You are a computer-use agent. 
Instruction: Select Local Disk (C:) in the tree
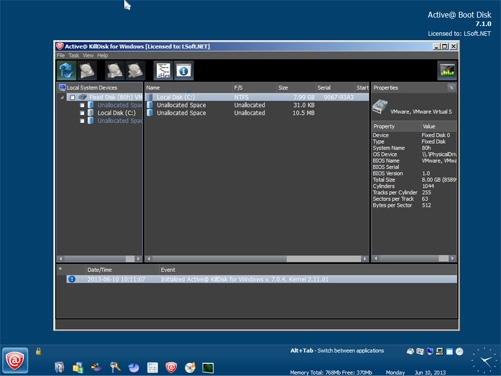click(116, 113)
